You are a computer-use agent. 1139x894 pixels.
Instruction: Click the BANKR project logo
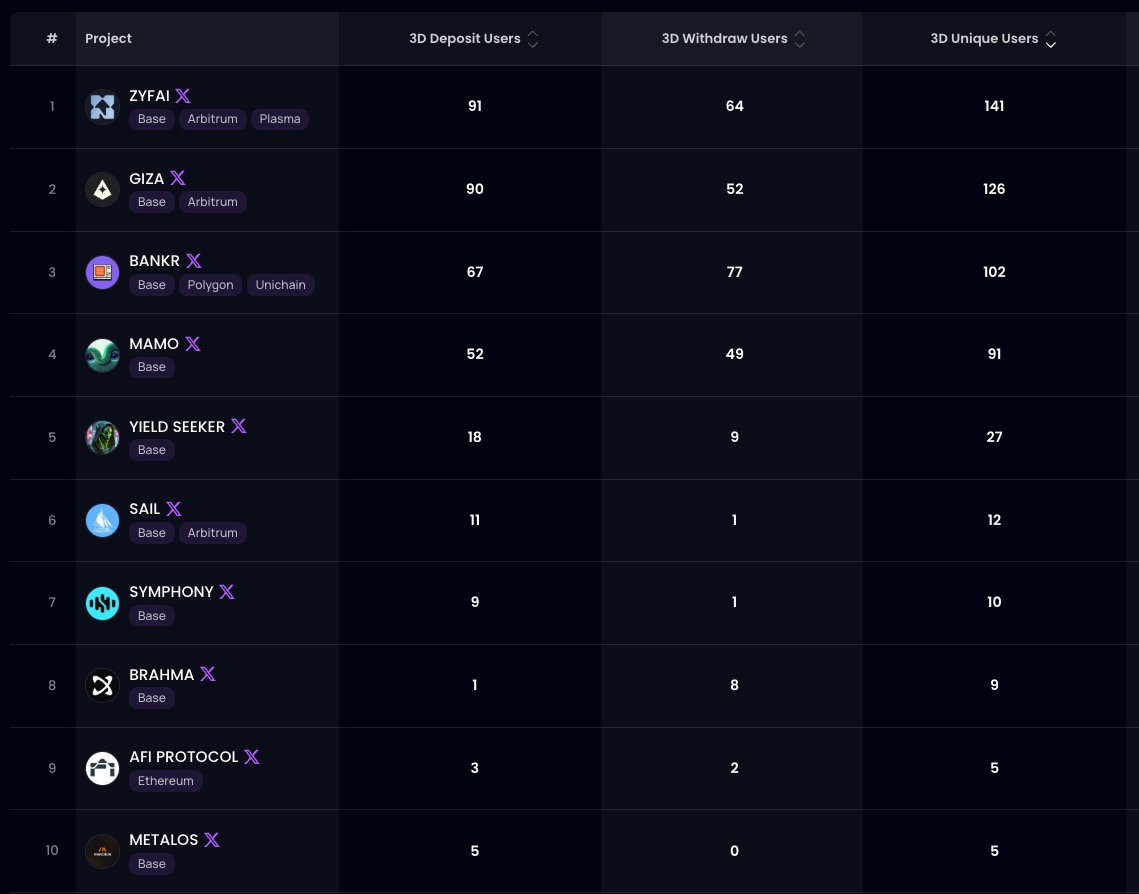(x=102, y=272)
